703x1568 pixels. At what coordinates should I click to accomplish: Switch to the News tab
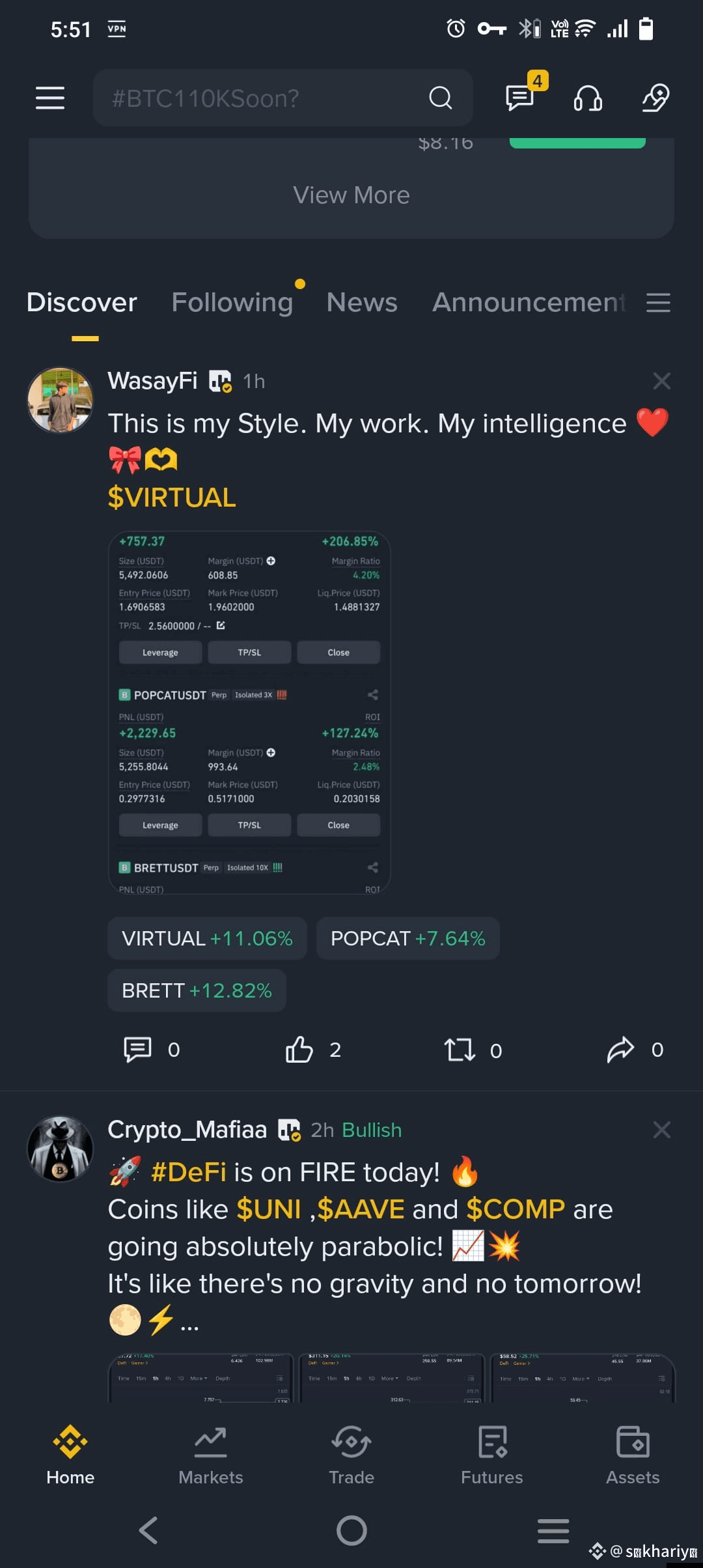coord(362,302)
